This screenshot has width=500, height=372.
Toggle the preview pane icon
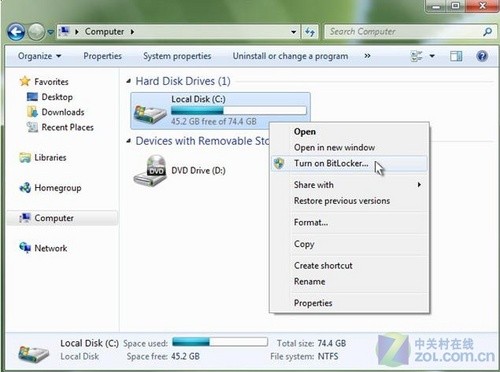[x=456, y=56]
